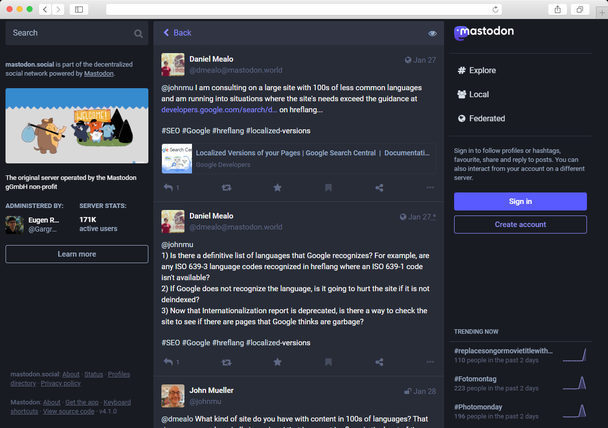The image size is (608, 428).
Task: Open the Local timeline
Action: (473, 94)
